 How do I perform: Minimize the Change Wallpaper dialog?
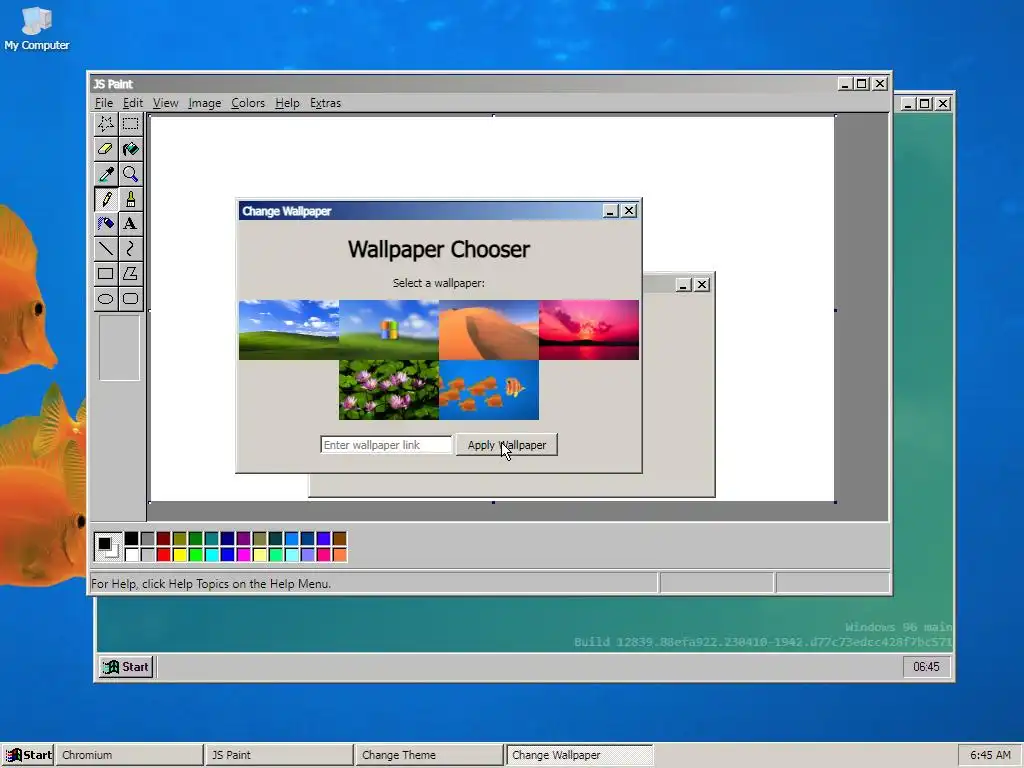pyautogui.click(x=611, y=211)
